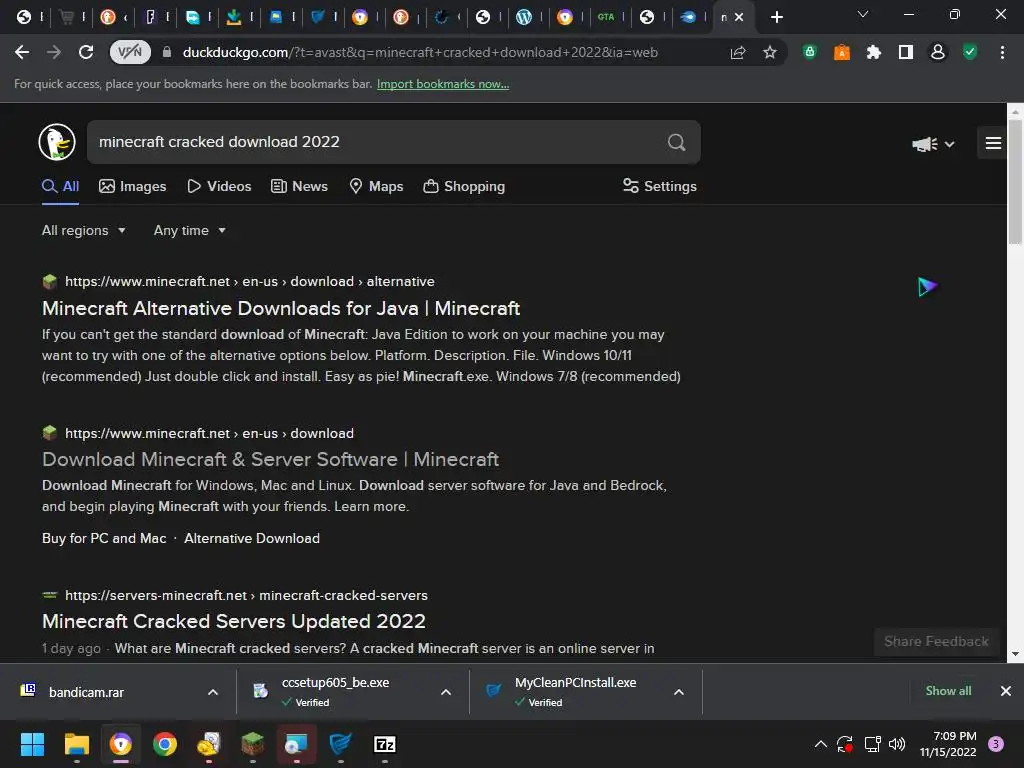Expand options for MyCleanPCInstall.exe download
1024x768 pixels.
[x=679, y=692]
